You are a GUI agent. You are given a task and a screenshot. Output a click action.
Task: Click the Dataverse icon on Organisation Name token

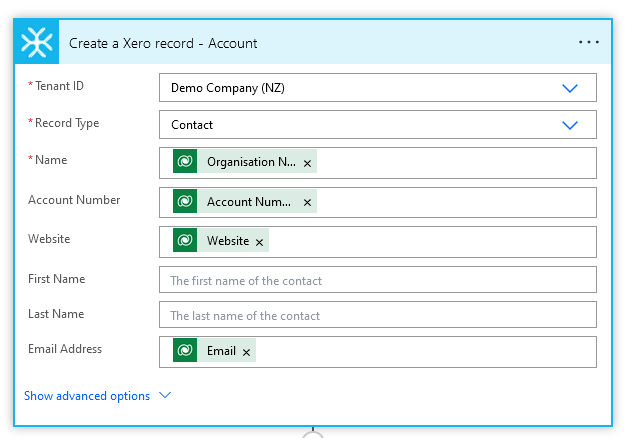click(185, 161)
